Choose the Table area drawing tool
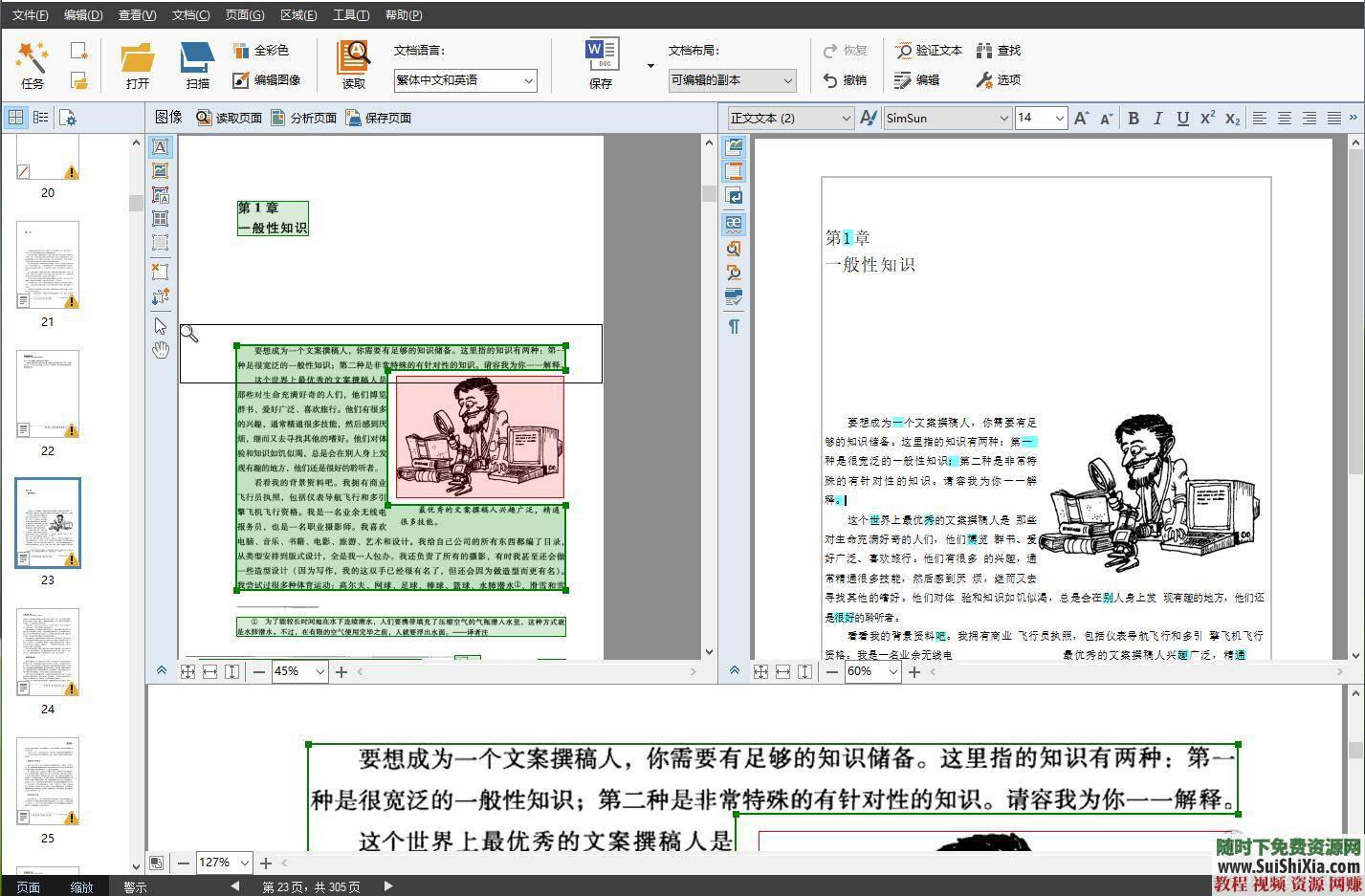Viewport: 1365px width, 896px height. pos(160,218)
